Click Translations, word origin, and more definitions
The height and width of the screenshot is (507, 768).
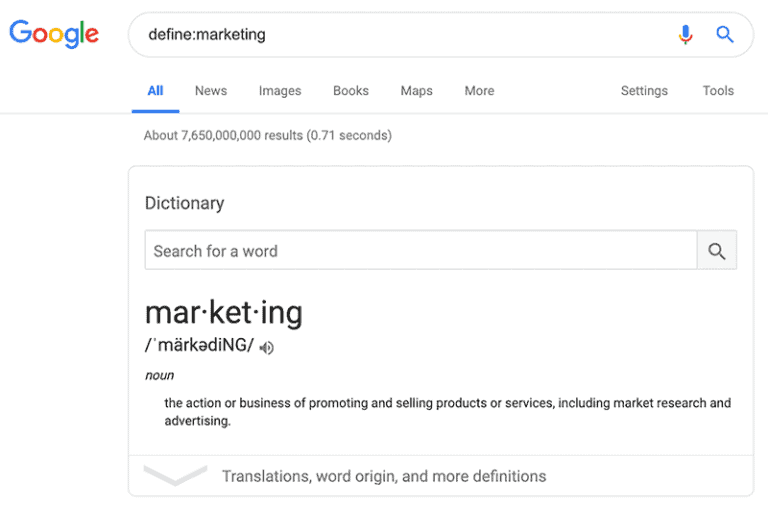pyautogui.click(x=384, y=476)
